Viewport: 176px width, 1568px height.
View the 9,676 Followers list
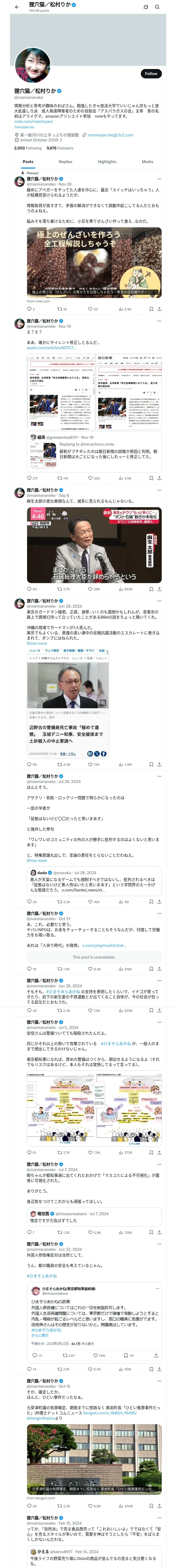pyautogui.click(x=59, y=148)
